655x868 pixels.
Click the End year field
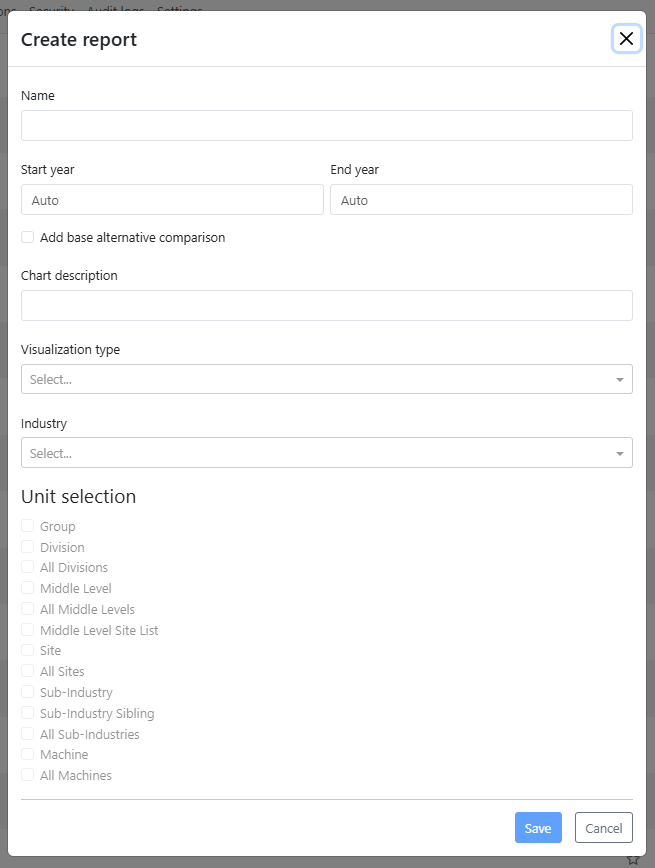coord(481,200)
